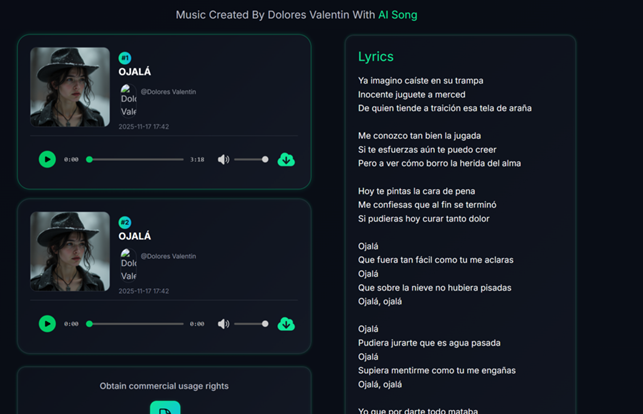Image resolution: width=643 pixels, height=414 pixels.
Task: Click the commercial usage rights icon
Action: pos(165,408)
